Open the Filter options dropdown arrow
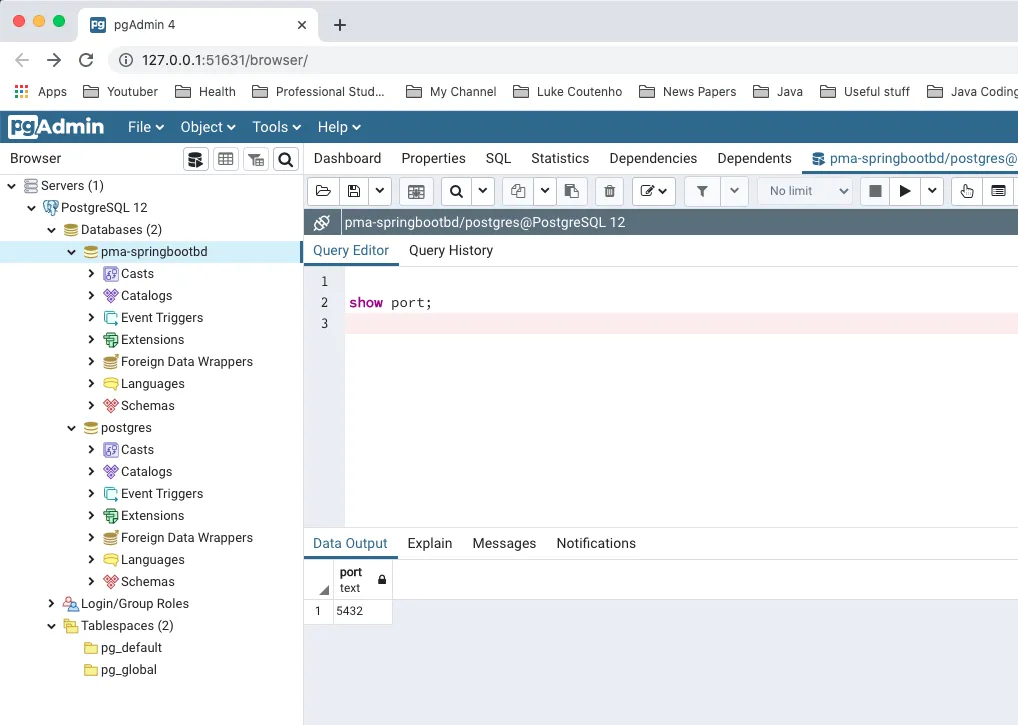This screenshot has width=1018, height=725. coord(734,191)
